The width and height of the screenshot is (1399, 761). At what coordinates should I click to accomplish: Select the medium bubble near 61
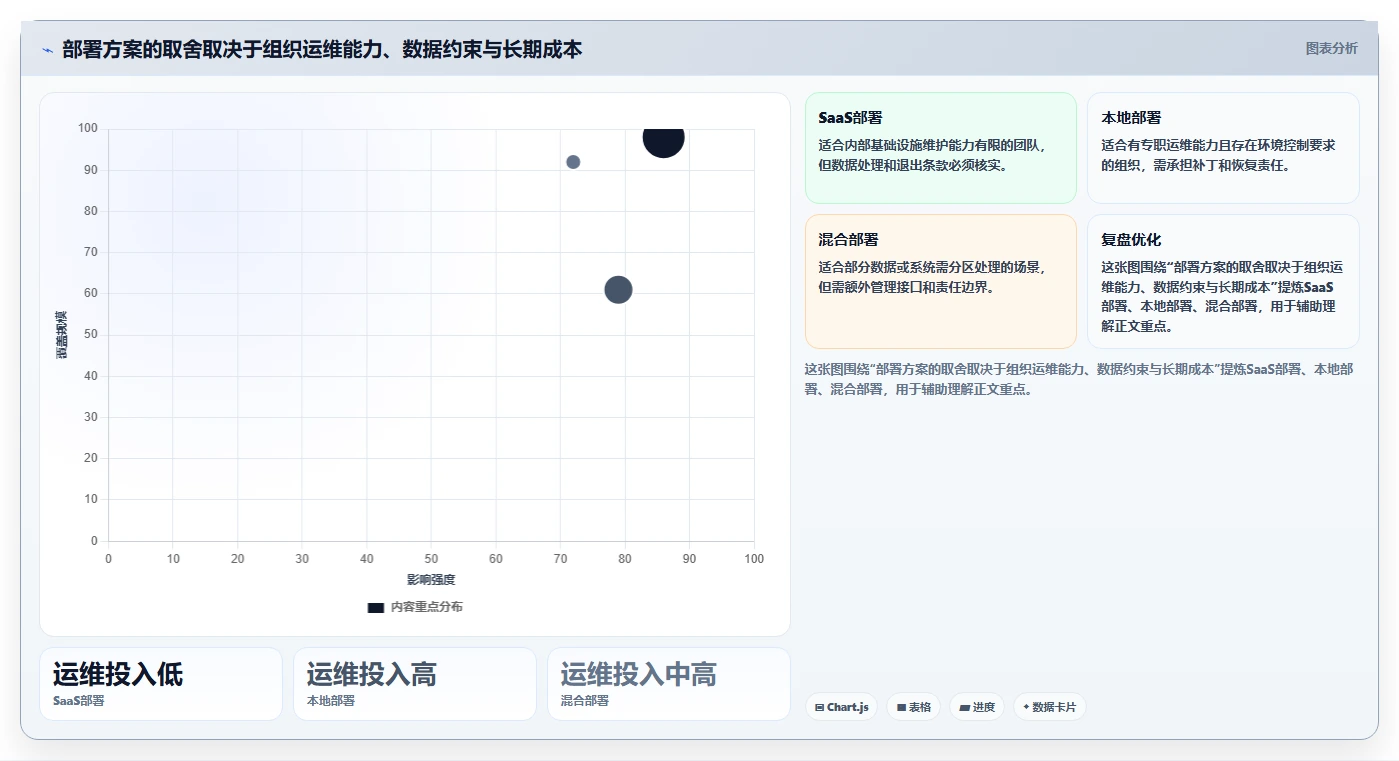click(618, 290)
